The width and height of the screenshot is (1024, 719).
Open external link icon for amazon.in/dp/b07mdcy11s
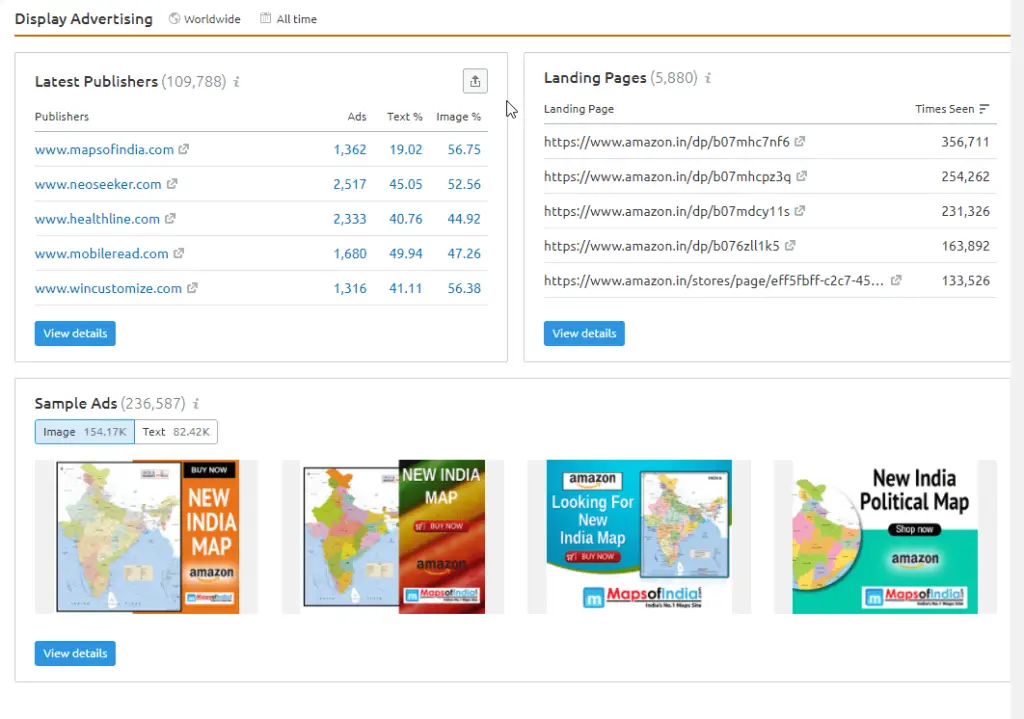[x=799, y=210]
